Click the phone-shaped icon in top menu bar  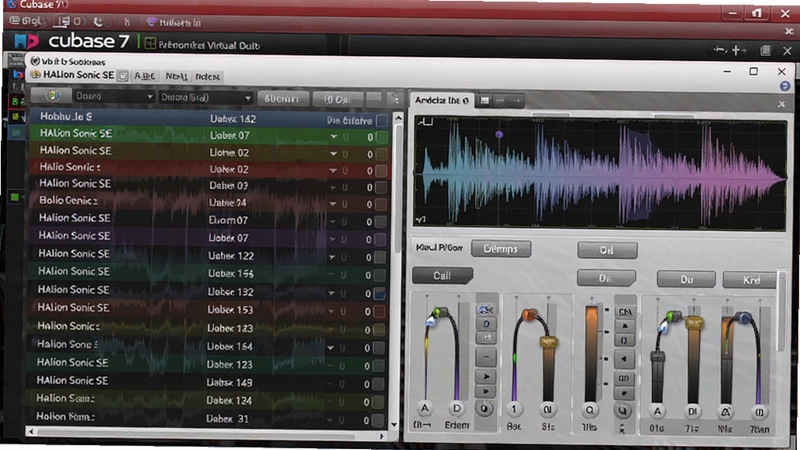tap(98, 22)
